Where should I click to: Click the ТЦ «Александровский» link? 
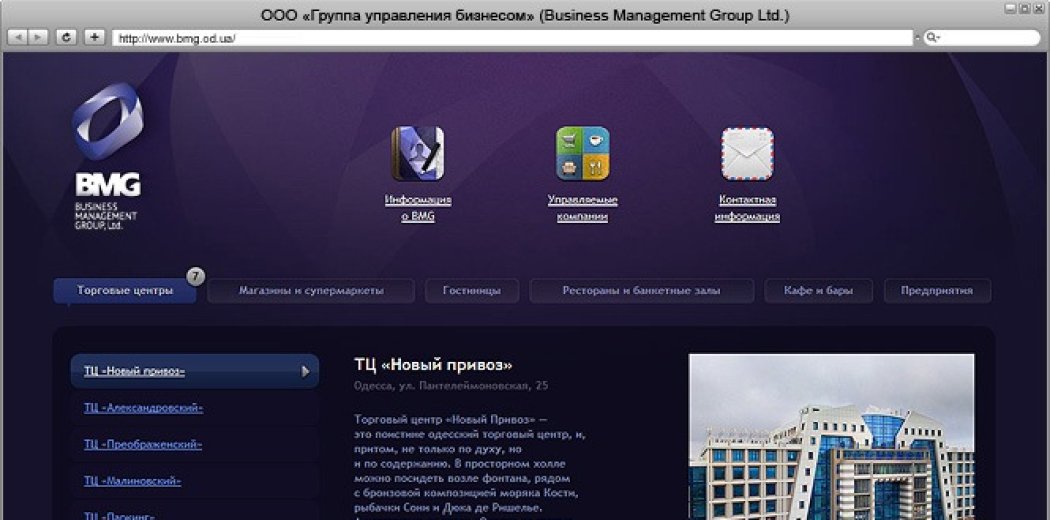coord(143,408)
